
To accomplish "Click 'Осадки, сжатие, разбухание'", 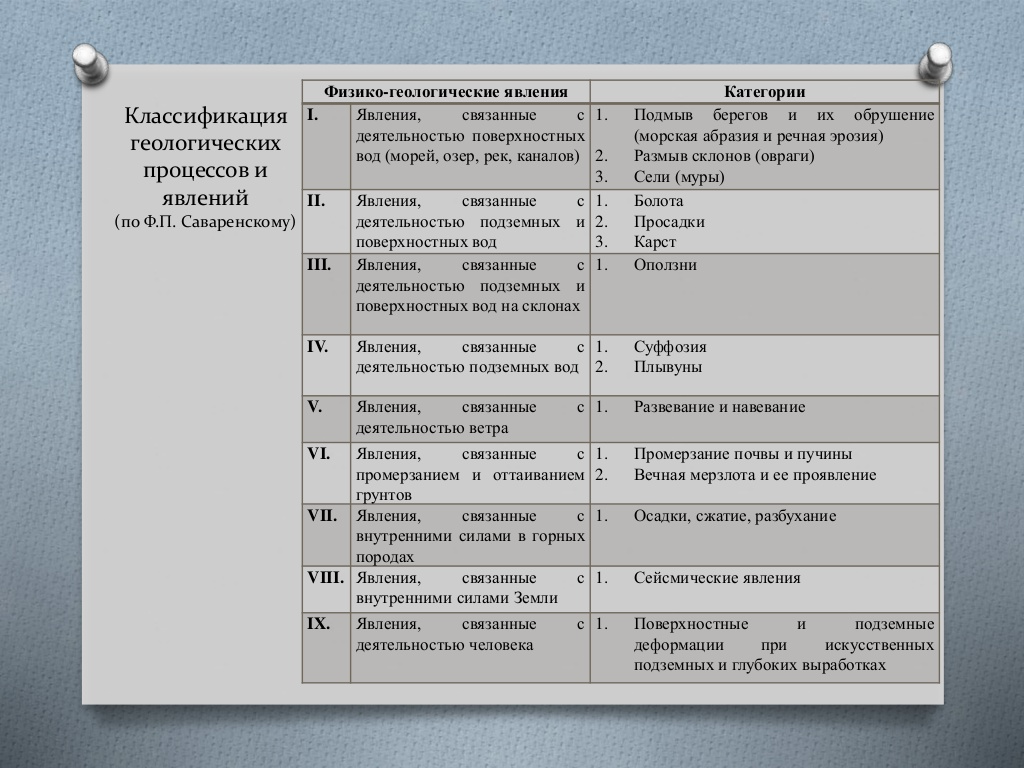I will [735, 516].
